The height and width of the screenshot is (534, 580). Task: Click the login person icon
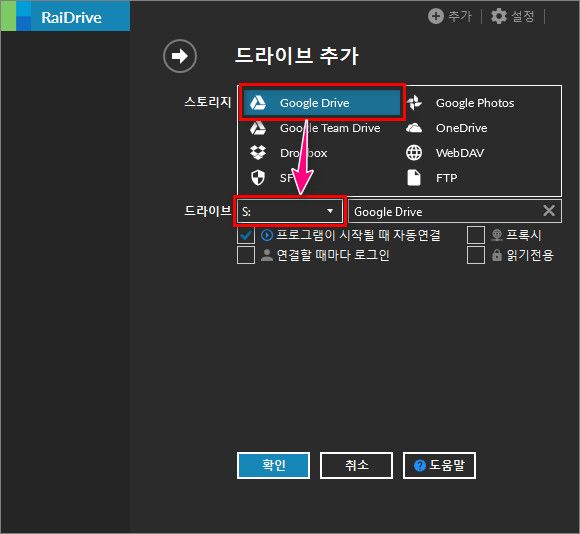click(x=267, y=255)
